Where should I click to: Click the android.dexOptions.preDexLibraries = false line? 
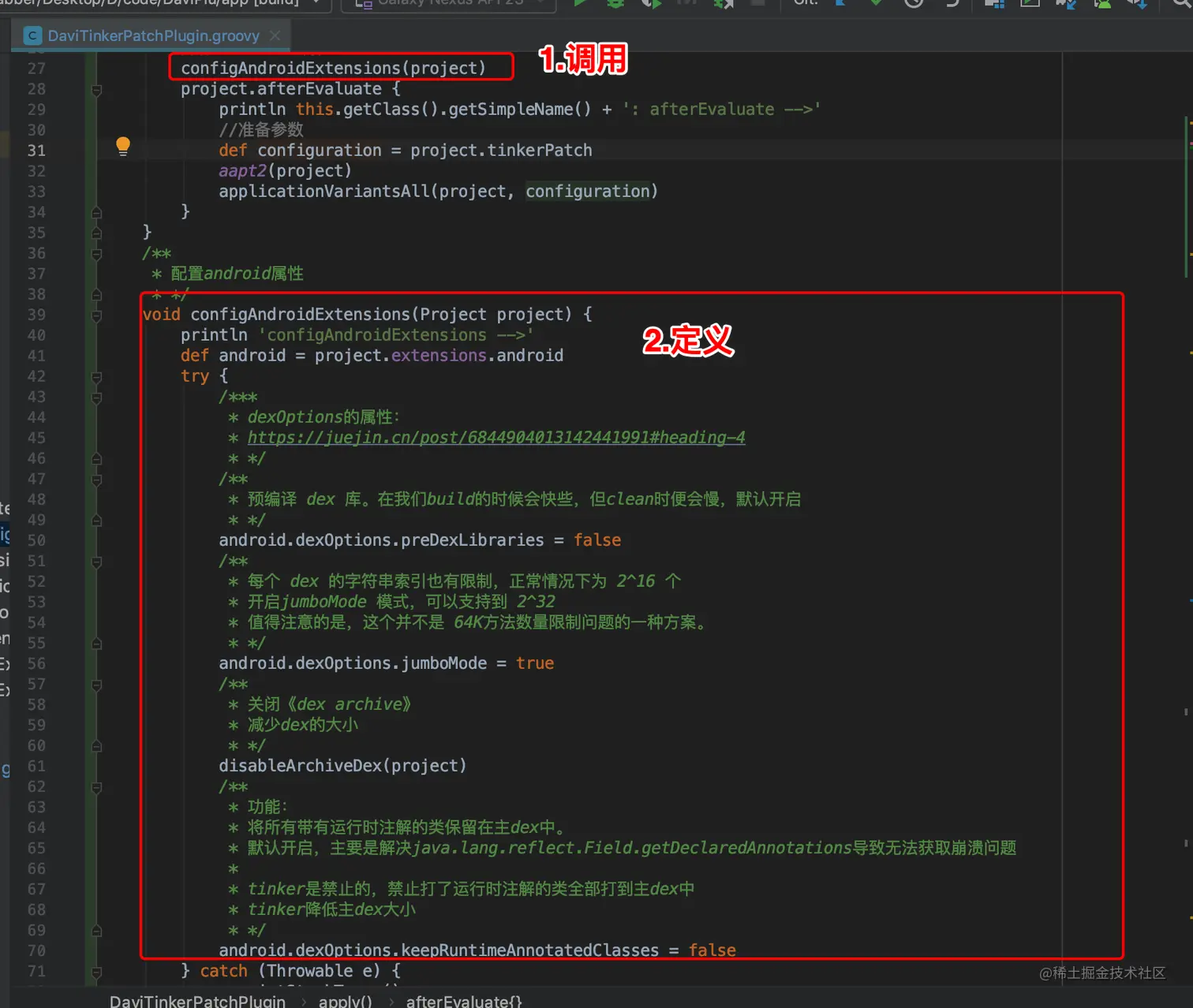(x=420, y=540)
